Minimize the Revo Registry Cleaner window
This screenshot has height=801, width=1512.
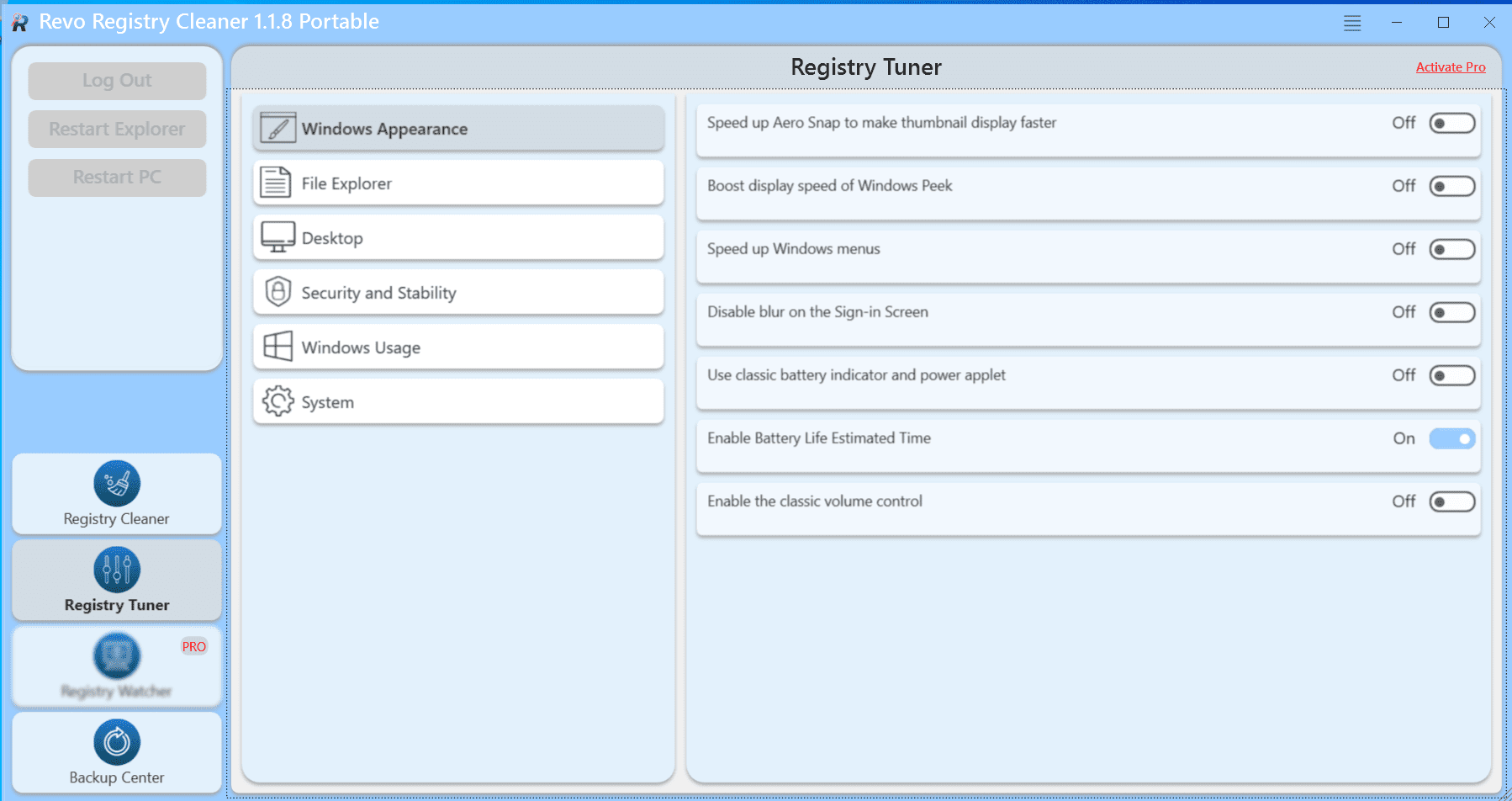click(1397, 23)
